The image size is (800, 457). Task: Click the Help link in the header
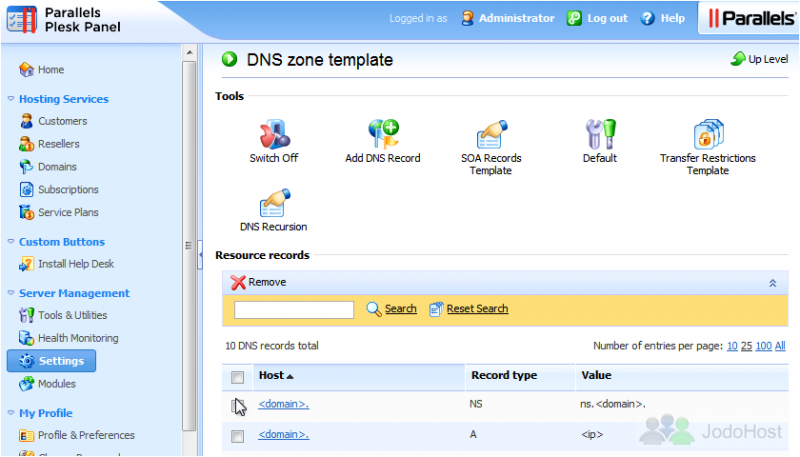click(x=673, y=18)
